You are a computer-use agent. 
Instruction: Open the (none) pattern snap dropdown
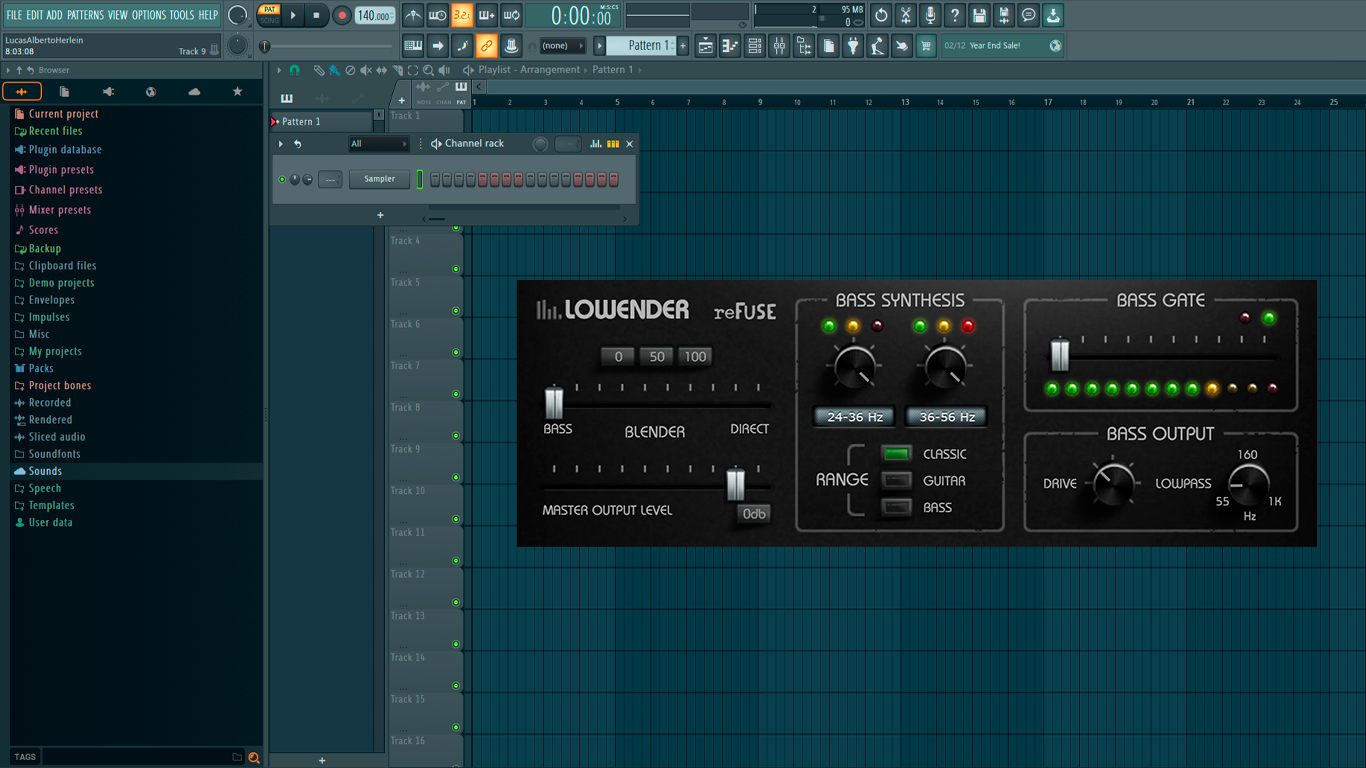click(562, 45)
